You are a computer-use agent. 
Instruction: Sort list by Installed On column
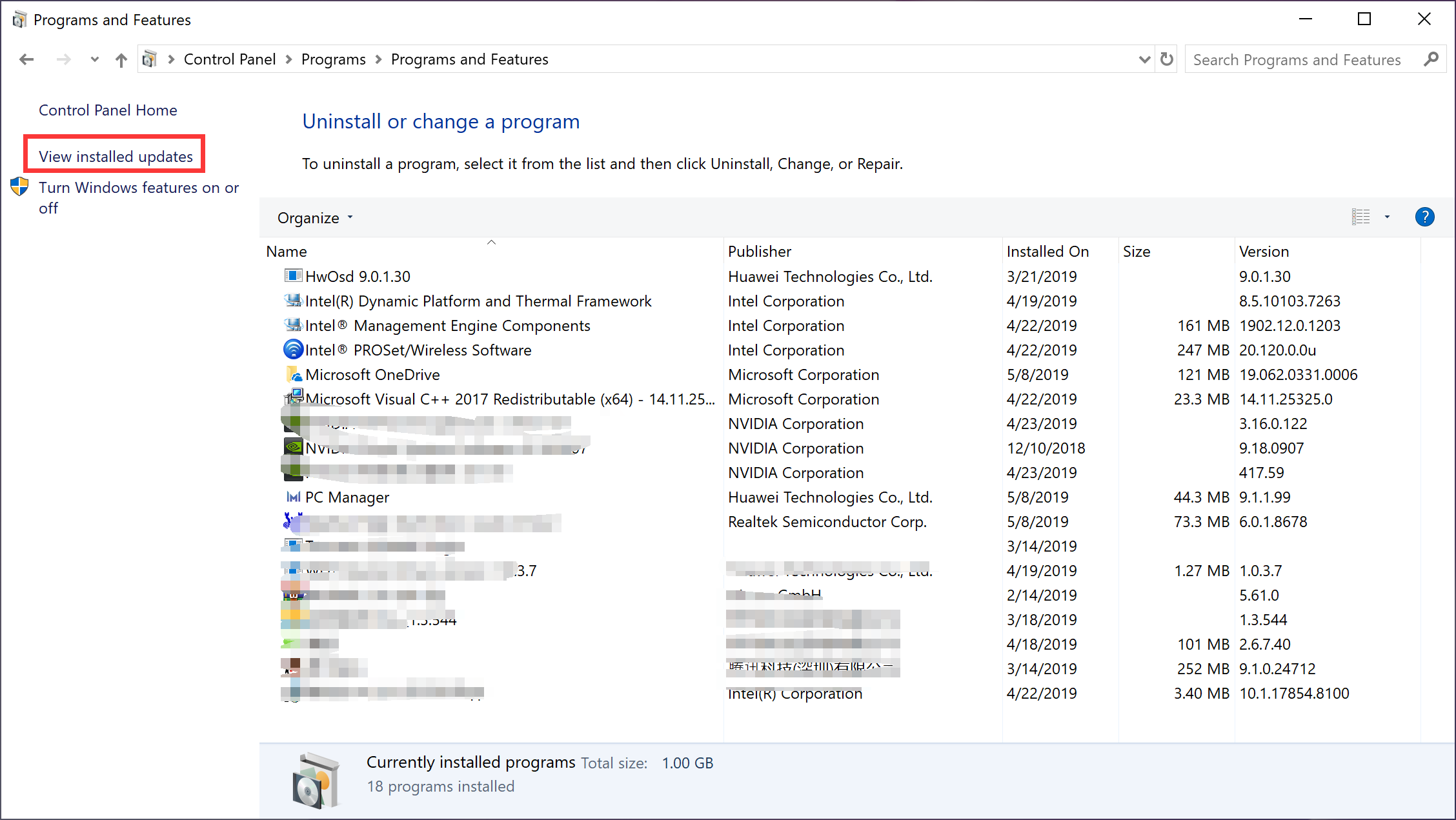point(1047,252)
